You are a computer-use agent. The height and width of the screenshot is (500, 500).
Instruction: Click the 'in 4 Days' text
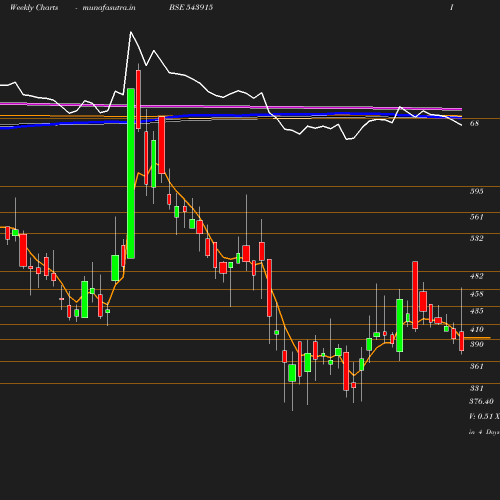click(x=484, y=432)
